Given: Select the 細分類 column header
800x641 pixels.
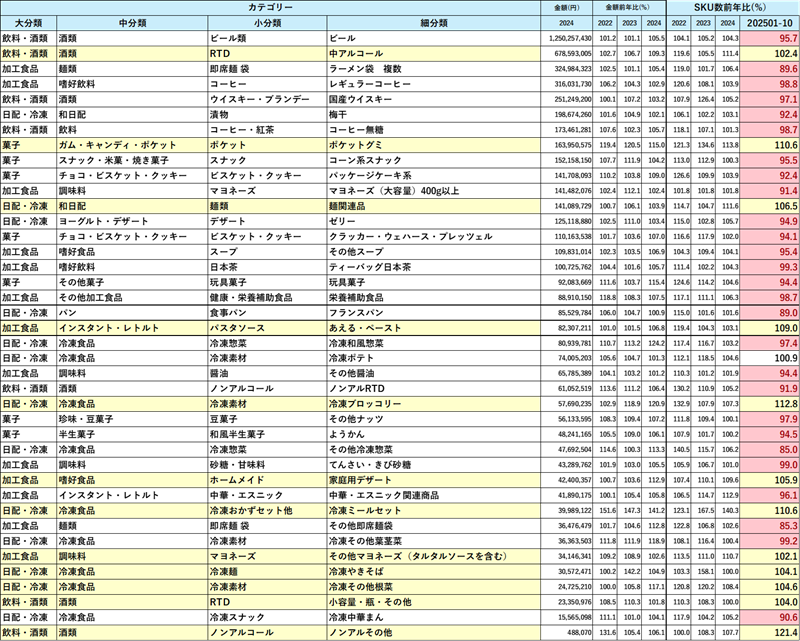Looking at the screenshot, I should pos(433,23).
